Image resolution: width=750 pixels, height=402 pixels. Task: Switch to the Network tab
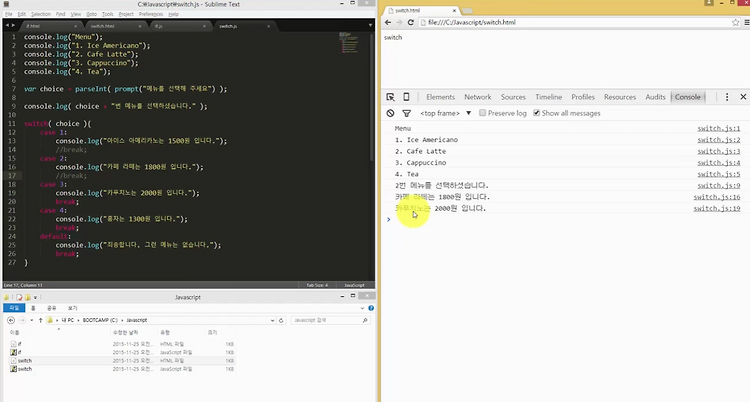(x=478, y=97)
